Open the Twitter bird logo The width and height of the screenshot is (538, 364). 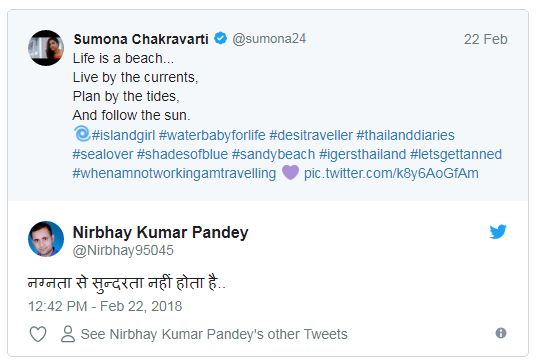pyautogui.click(x=498, y=232)
